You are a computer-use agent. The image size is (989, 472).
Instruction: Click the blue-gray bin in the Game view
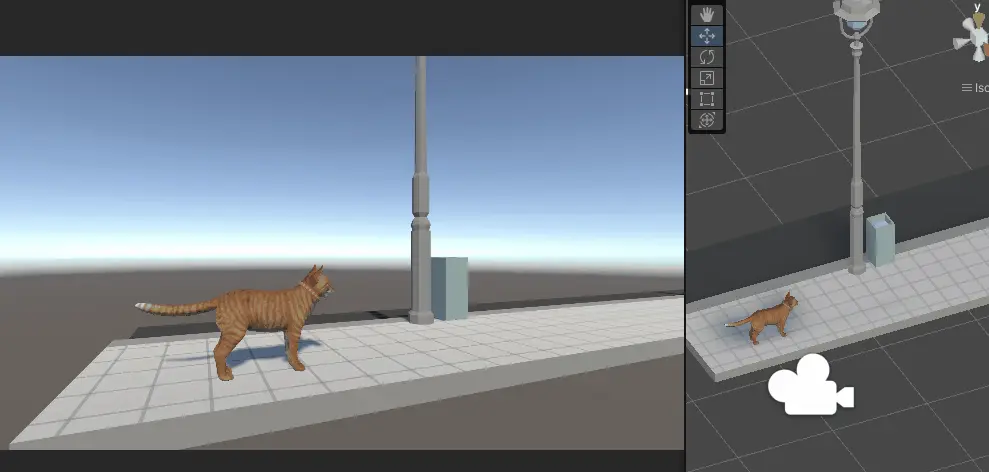(450, 288)
